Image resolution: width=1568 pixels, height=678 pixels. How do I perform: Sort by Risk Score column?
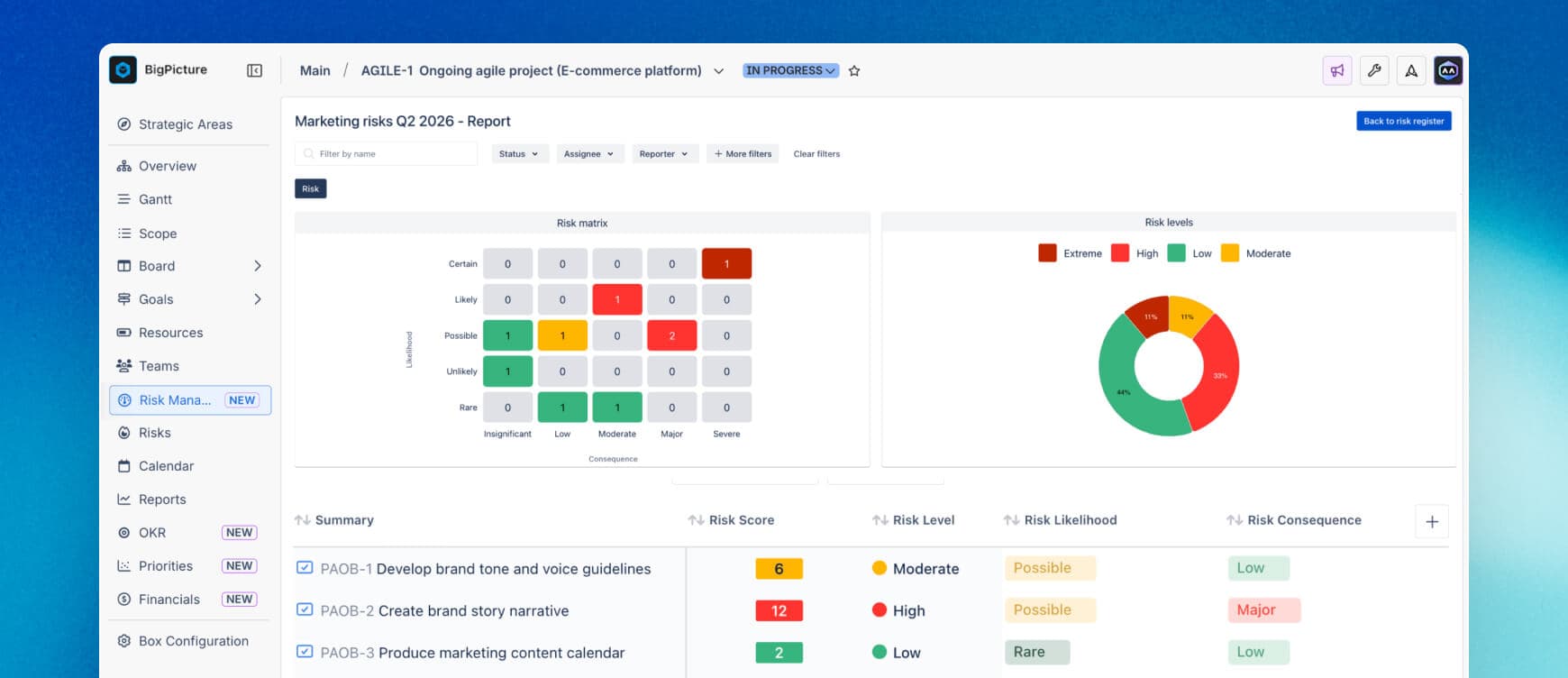pos(731,520)
